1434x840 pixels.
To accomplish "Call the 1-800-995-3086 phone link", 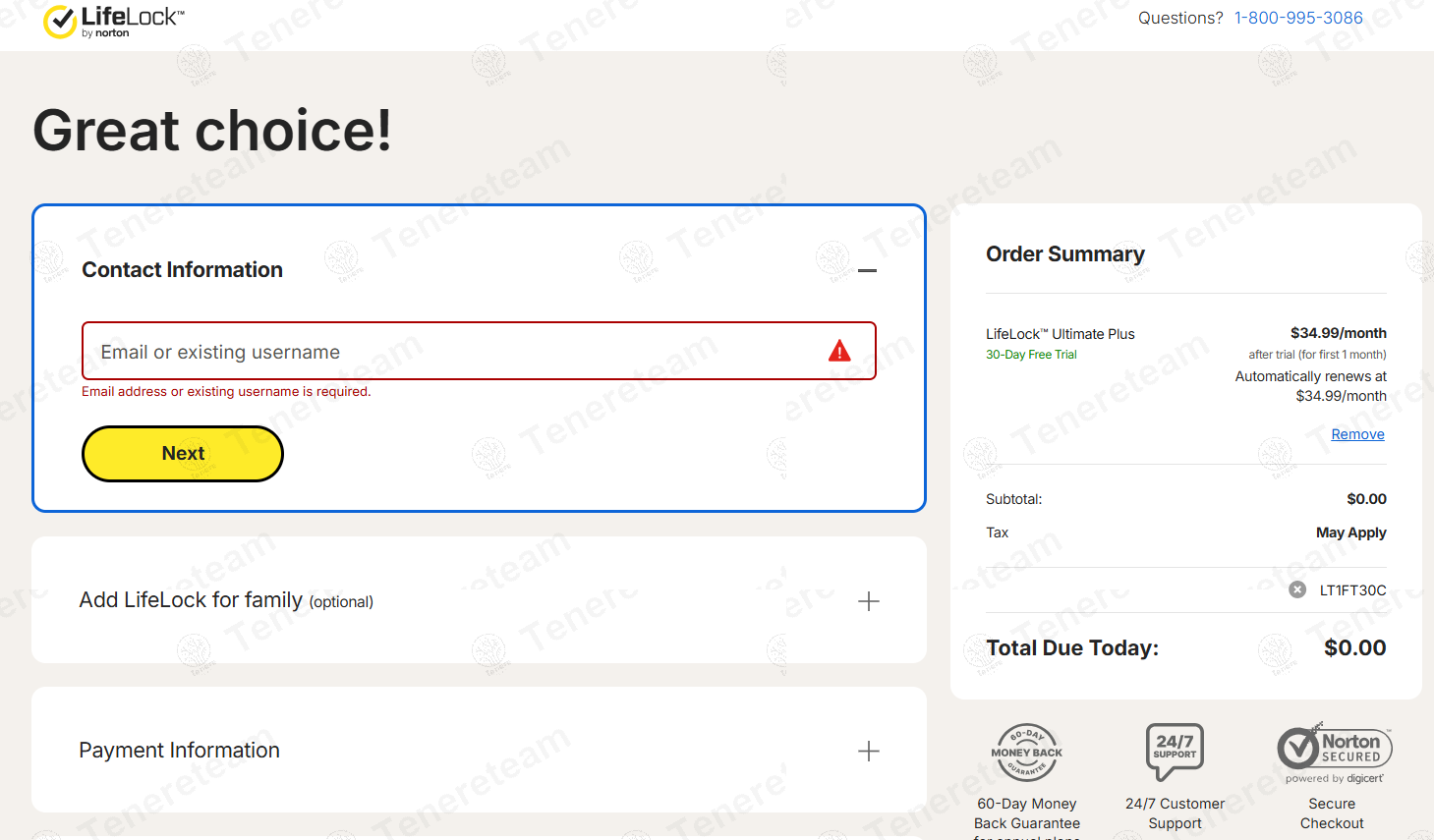I will click(x=1298, y=18).
